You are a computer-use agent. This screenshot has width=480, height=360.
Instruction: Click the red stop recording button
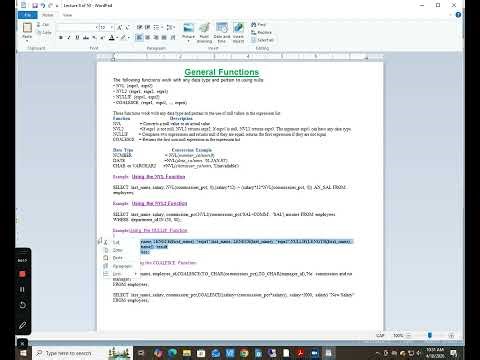coord(22,274)
